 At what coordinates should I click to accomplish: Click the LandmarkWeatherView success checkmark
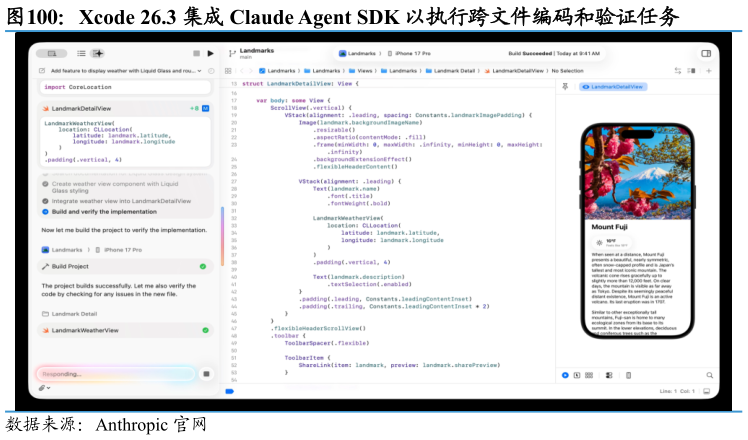[x=205, y=330]
